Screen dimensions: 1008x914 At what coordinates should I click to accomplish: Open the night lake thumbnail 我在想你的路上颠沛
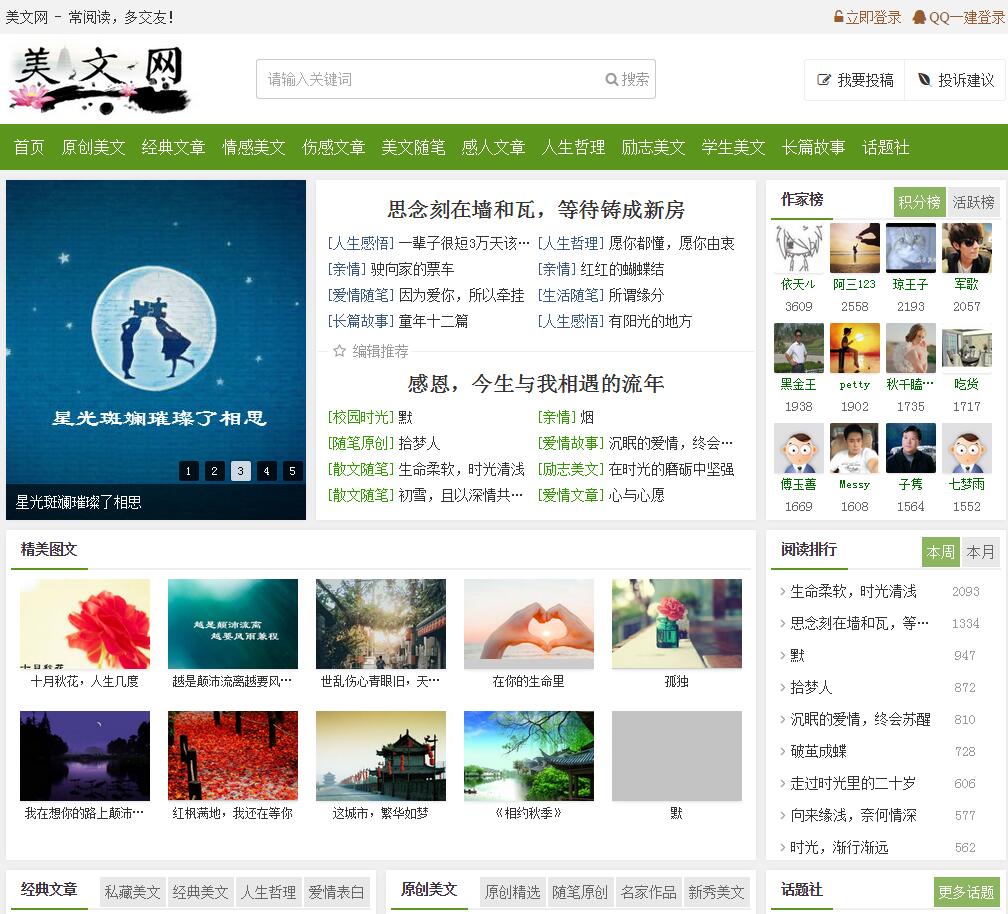coord(85,756)
